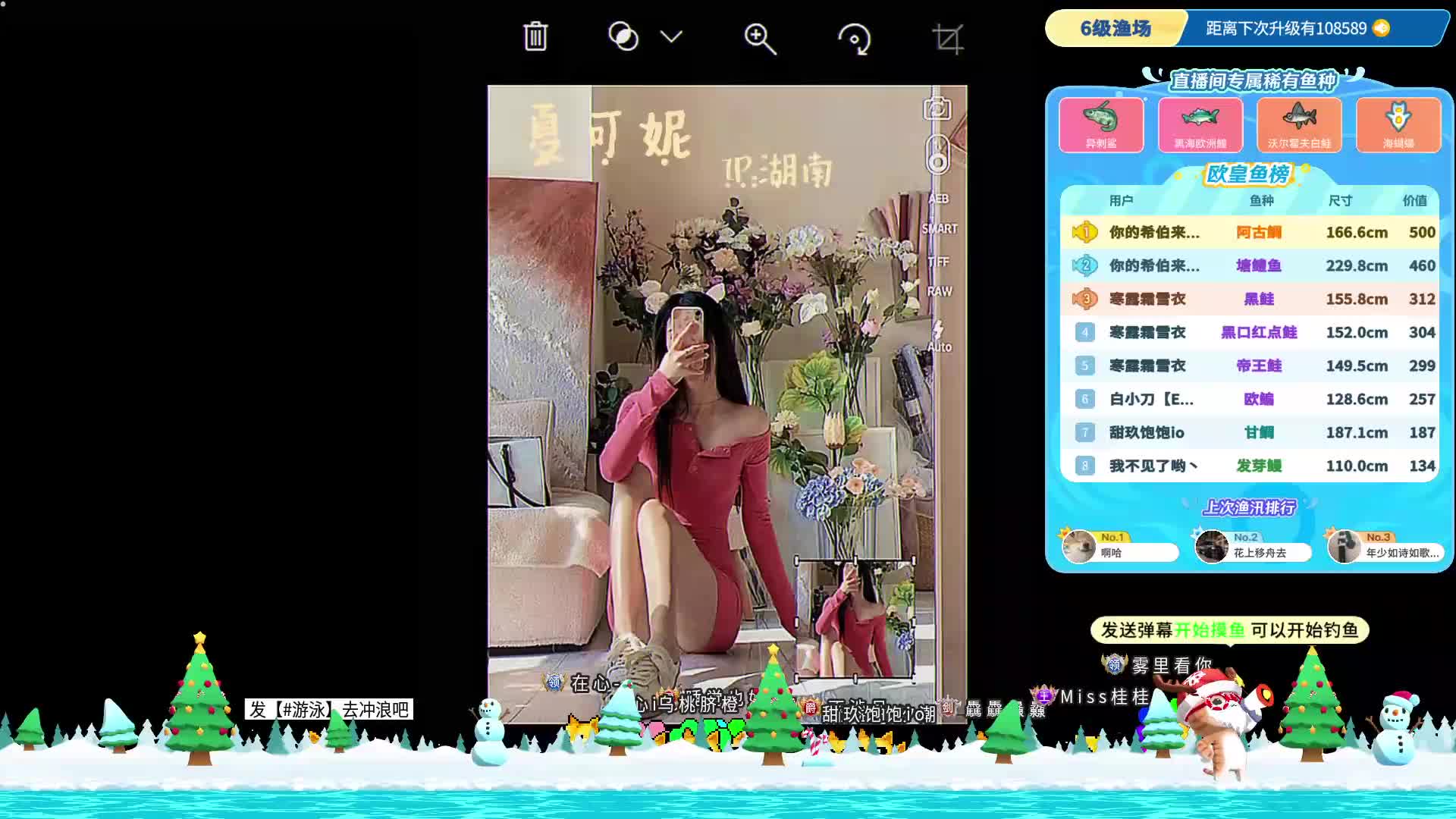Expand the filter dropdown chevron

pyautogui.click(x=671, y=36)
